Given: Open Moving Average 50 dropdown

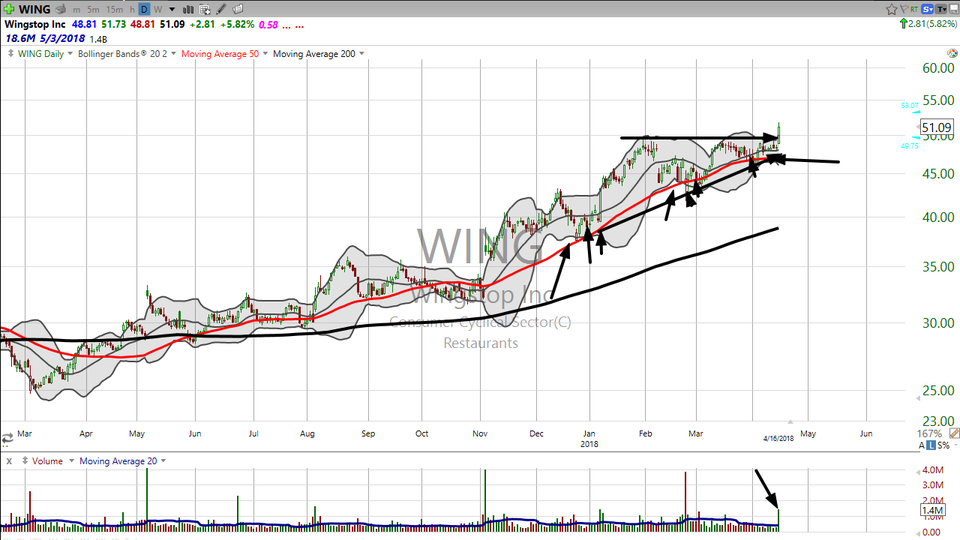Looking at the screenshot, I should (x=265, y=54).
